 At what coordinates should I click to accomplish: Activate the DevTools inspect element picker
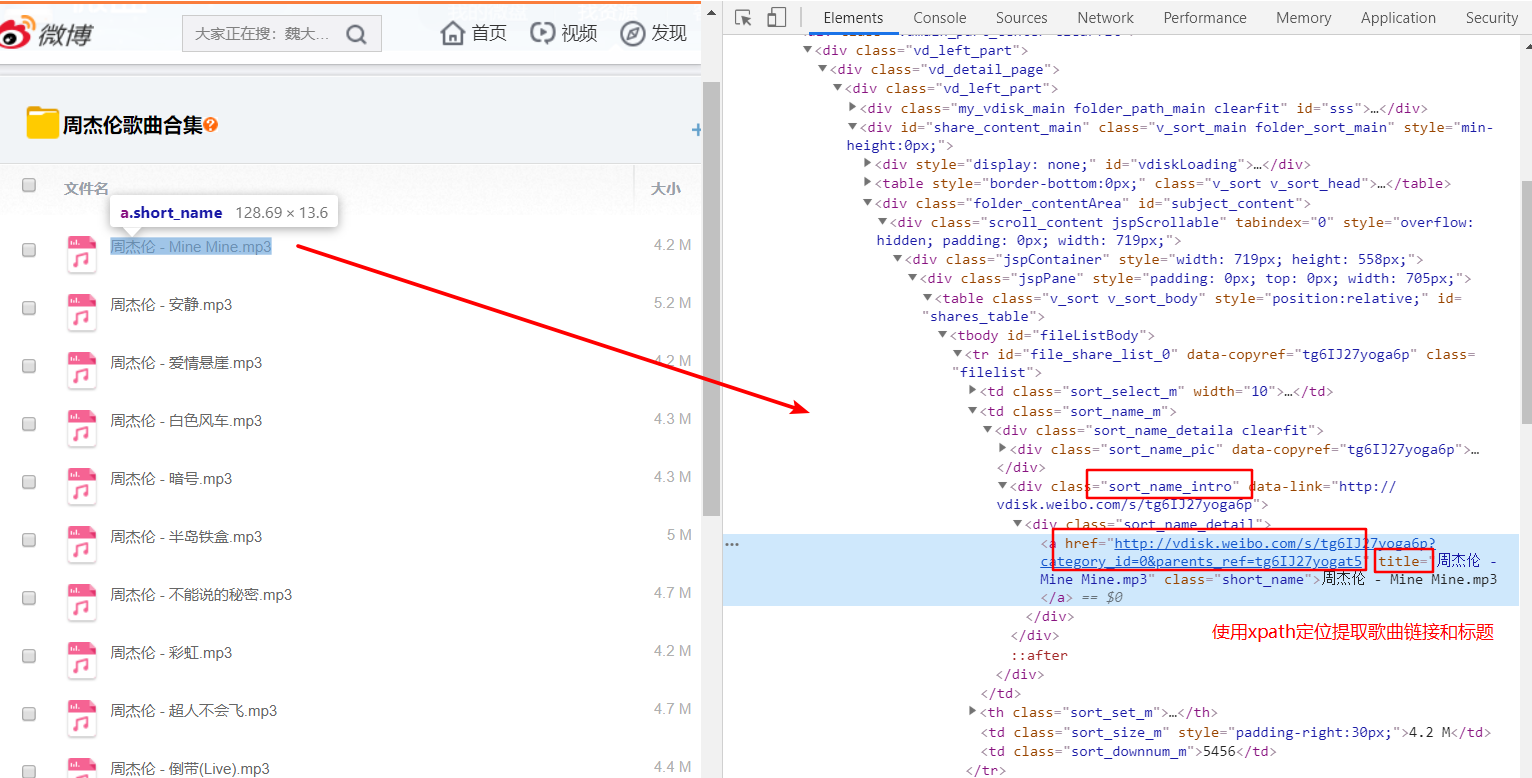coord(743,17)
